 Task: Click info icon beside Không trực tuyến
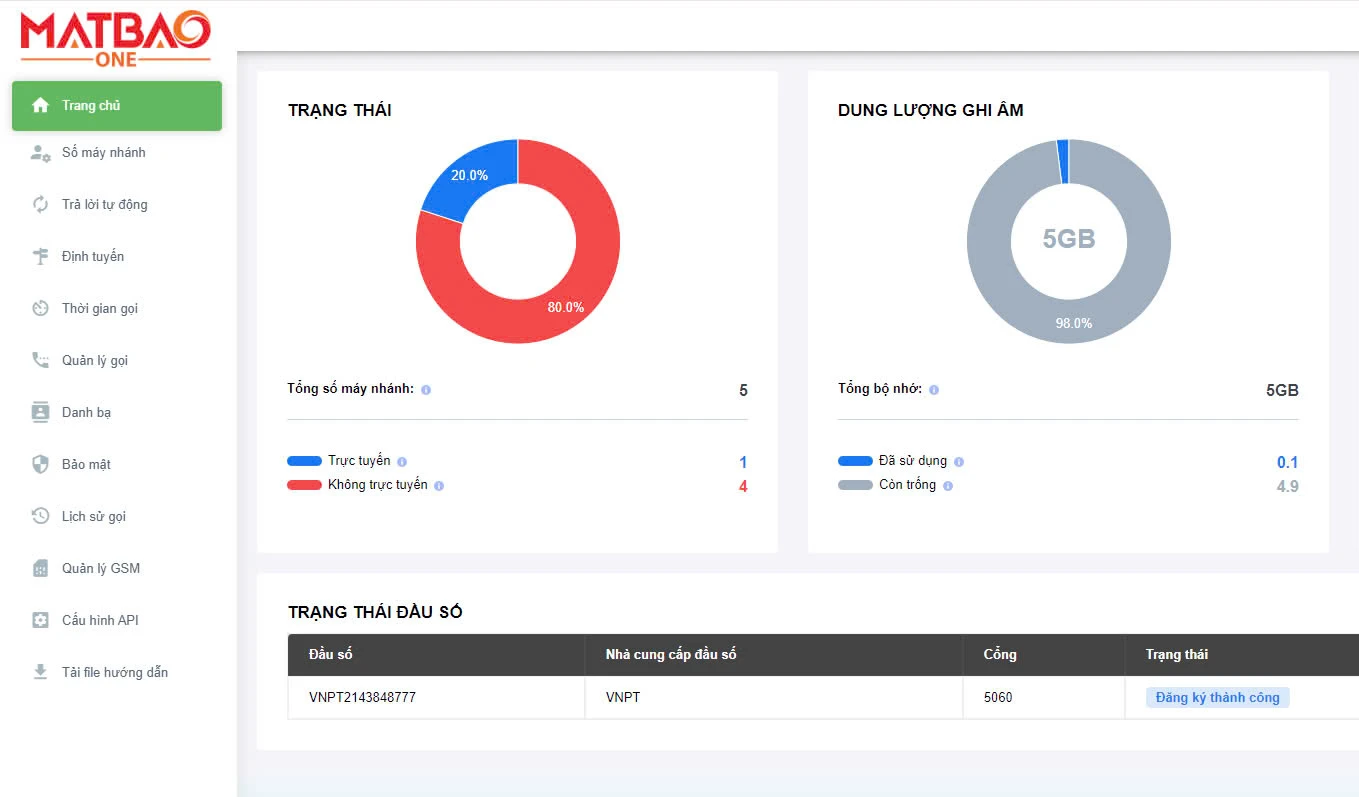coord(439,486)
